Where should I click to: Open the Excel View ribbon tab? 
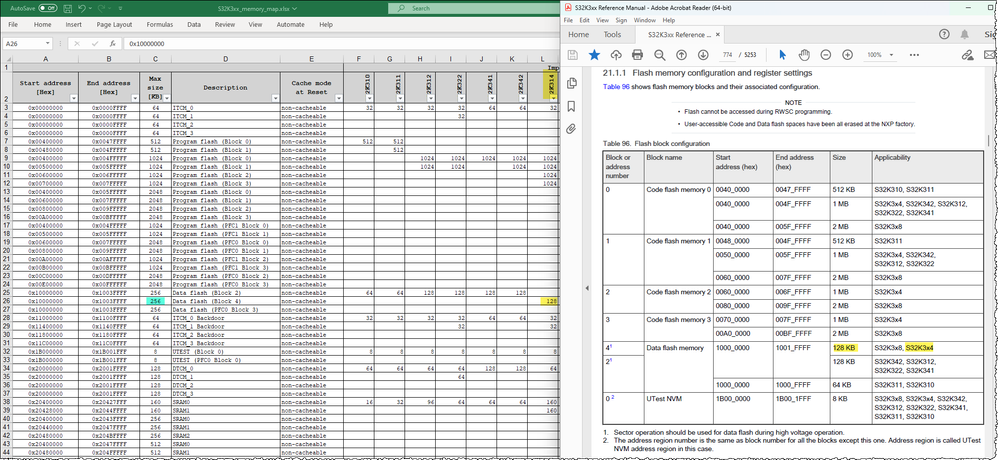[255, 25]
